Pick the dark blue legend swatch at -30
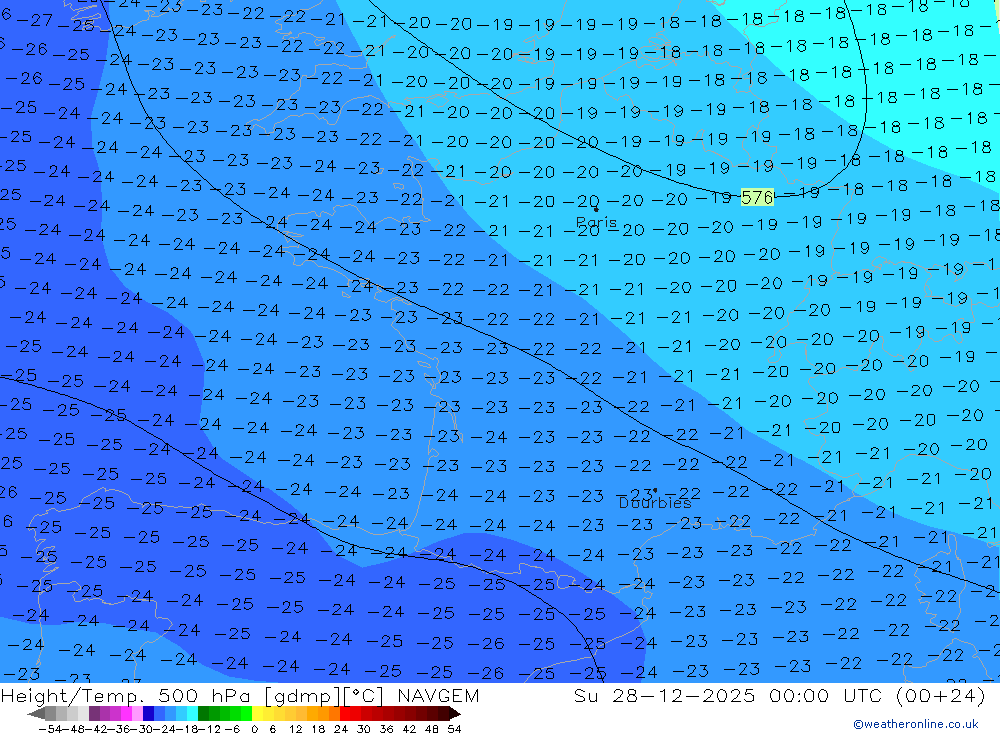The width and height of the screenshot is (1000, 733). point(148,714)
